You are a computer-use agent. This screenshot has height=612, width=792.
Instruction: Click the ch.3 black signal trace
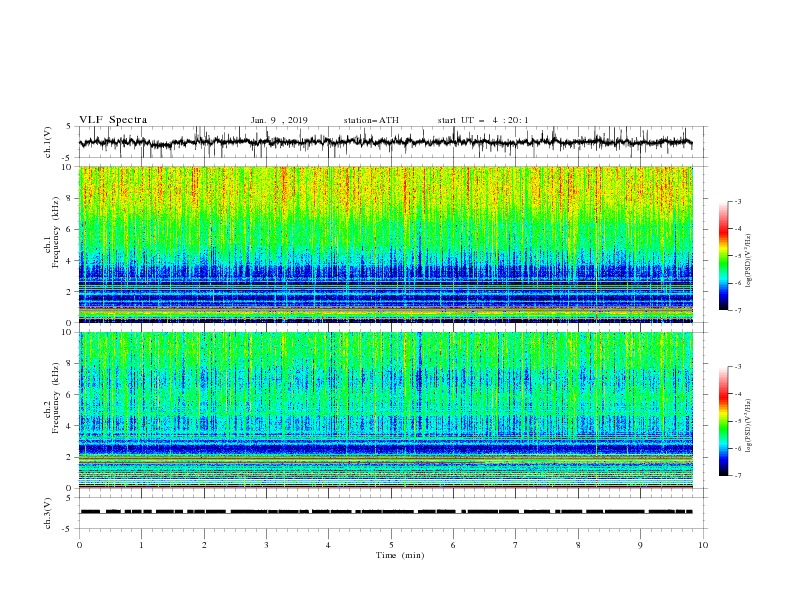pyautogui.click(x=385, y=512)
